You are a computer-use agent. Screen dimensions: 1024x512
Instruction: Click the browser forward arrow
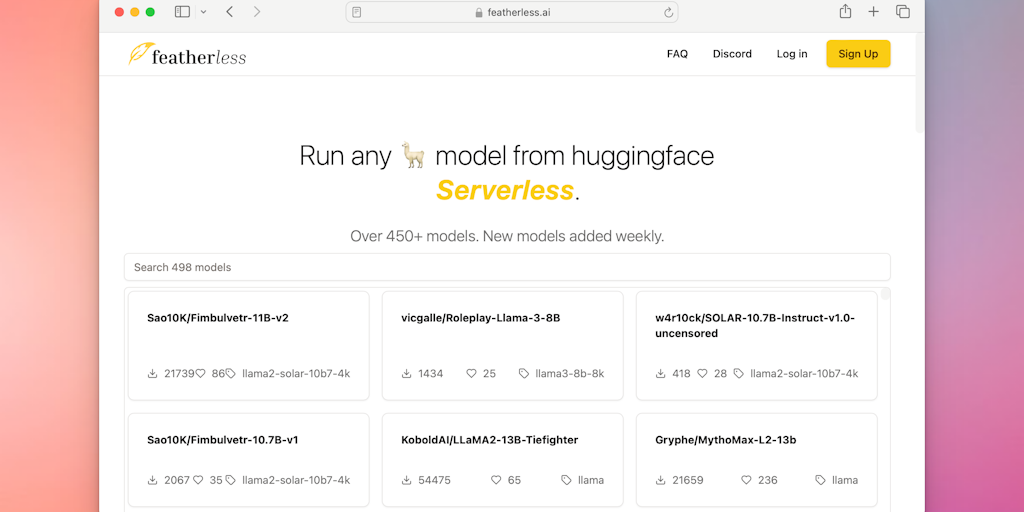coord(257,12)
